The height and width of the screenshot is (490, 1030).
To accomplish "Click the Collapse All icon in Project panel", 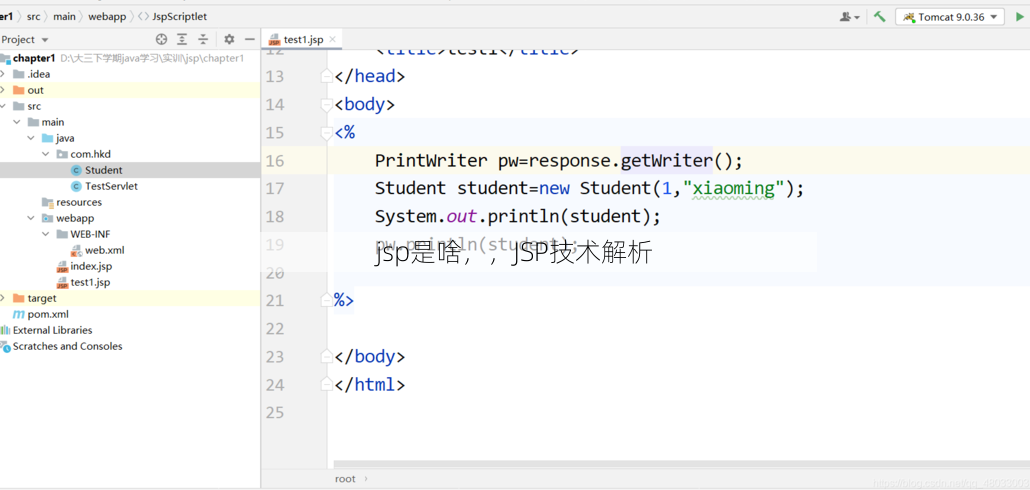I will tap(204, 39).
